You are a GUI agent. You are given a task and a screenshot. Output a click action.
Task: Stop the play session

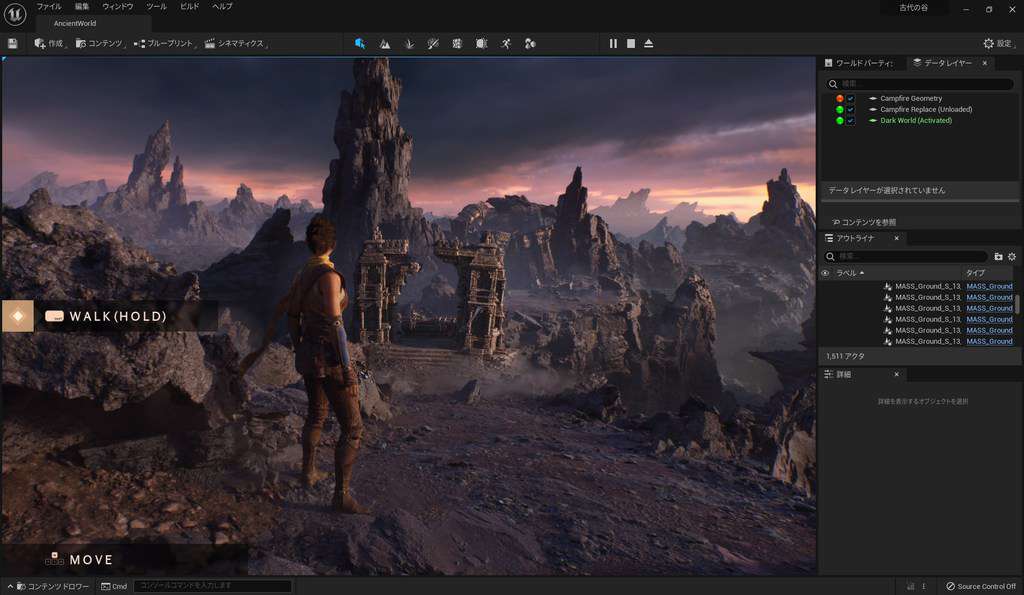[x=631, y=44]
